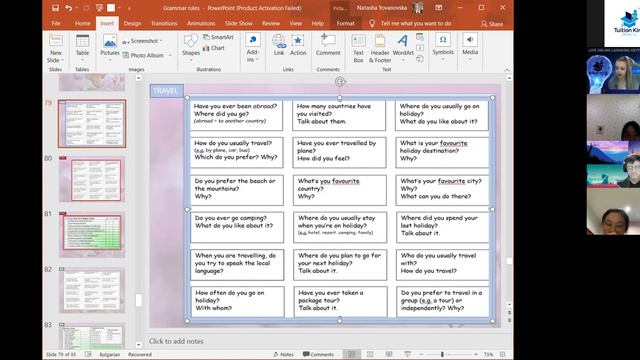Select slide 80 thumbnail
640x360 pixels.
pos(92,180)
